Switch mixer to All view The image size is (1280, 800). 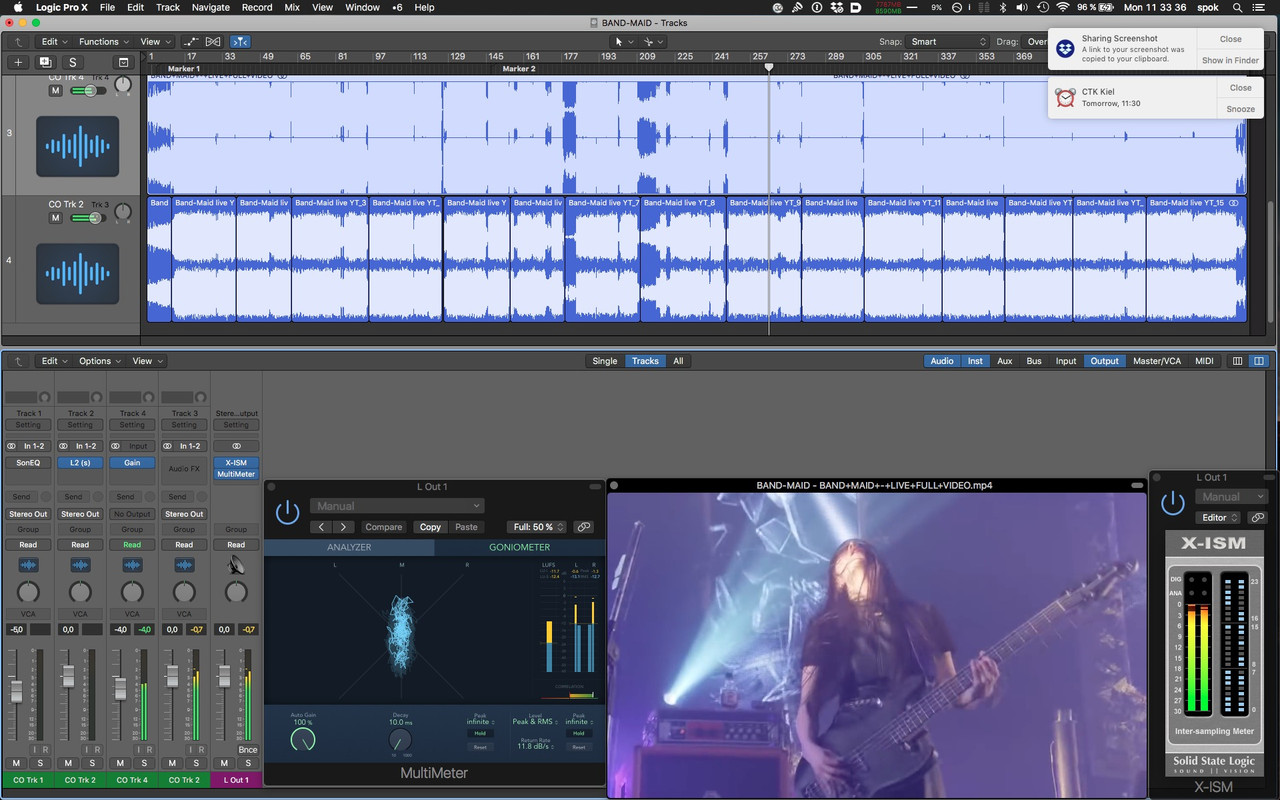tap(678, 361)
